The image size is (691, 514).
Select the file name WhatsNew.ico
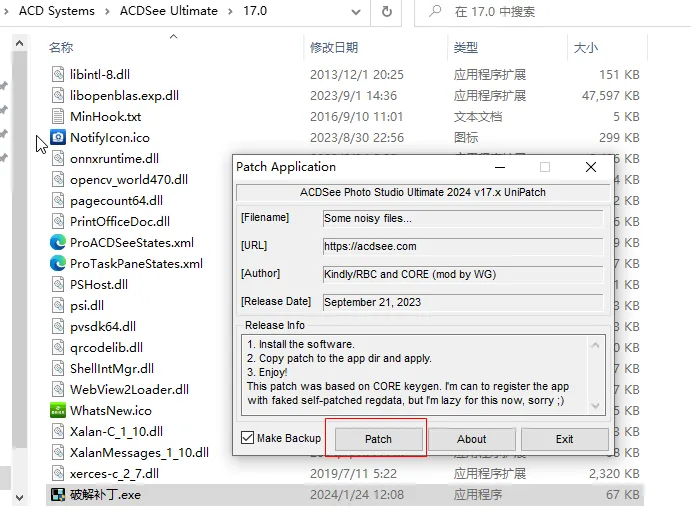[111, 410]
